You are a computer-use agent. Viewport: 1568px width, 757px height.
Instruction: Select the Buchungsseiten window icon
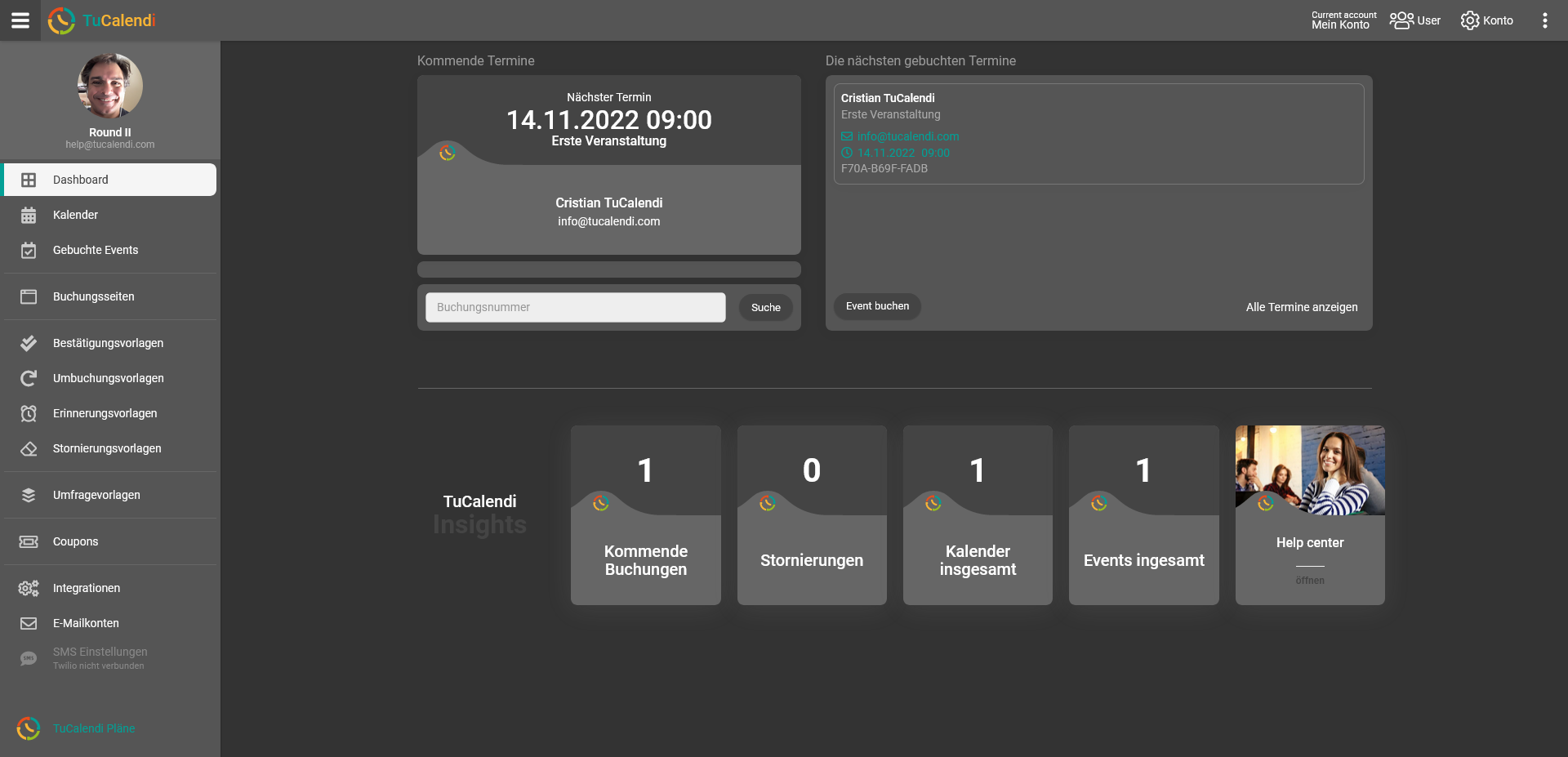coord(29,296)
